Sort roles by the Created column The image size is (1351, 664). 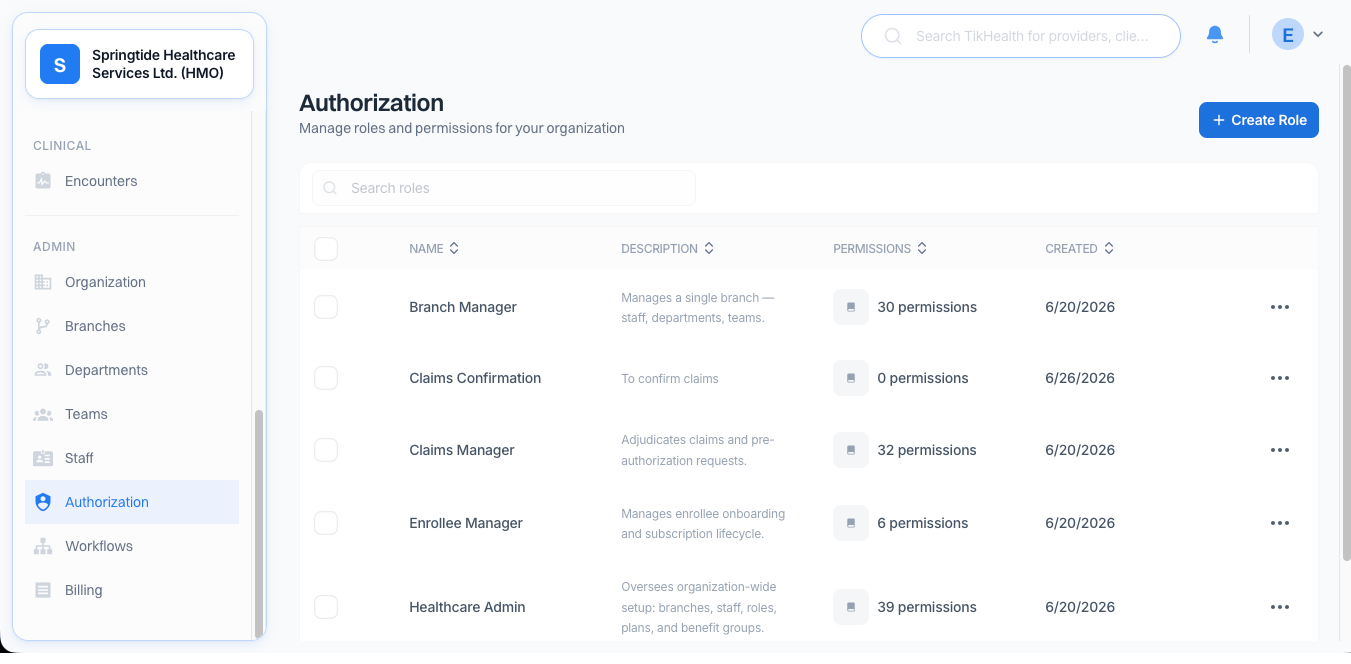point(1080,249)
